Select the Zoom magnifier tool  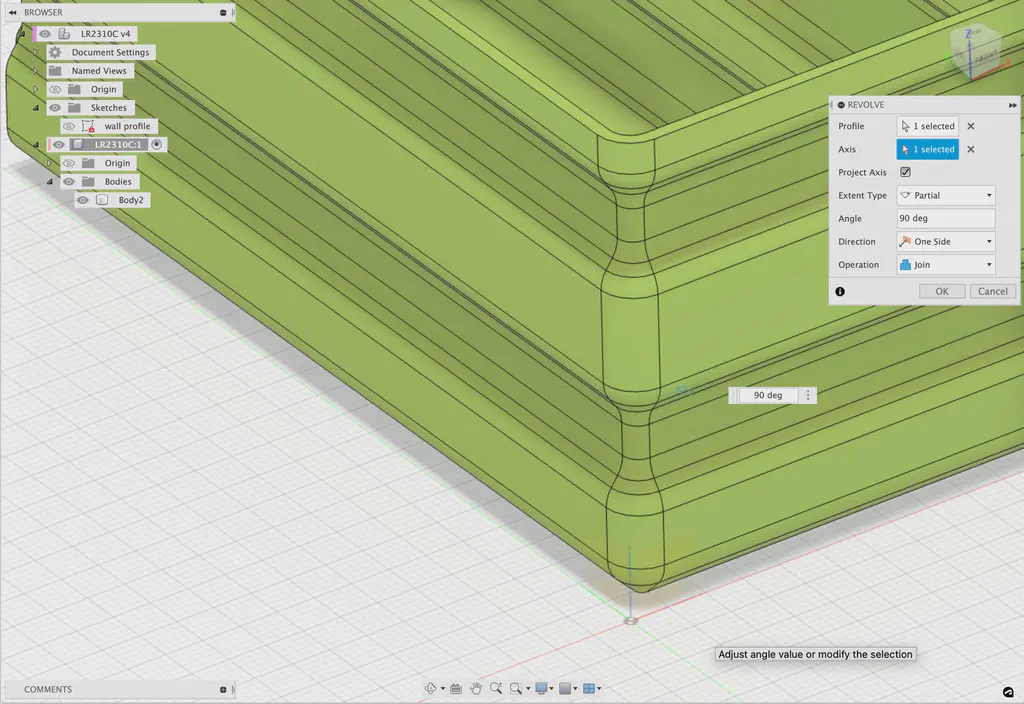tap(496, 688)
